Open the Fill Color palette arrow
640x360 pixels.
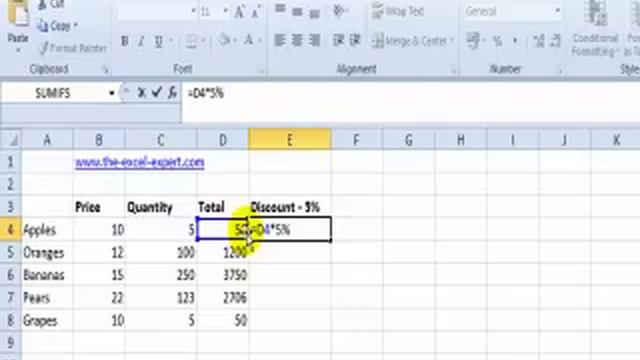(x=235, y=40)
